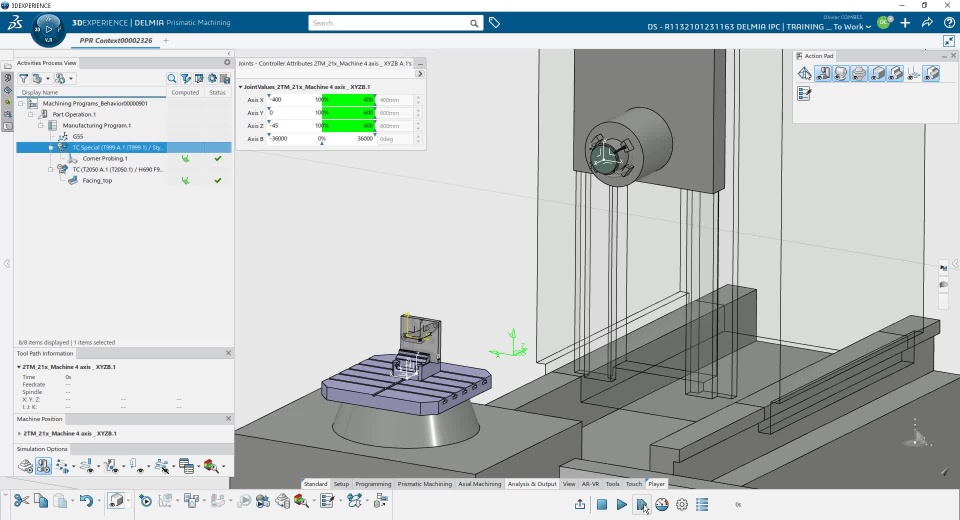Image resolution: width=960 pixels, height=520 pixels.
Task: Click the tables icon in Simulation Options
Action: click(x=186, y=466)
